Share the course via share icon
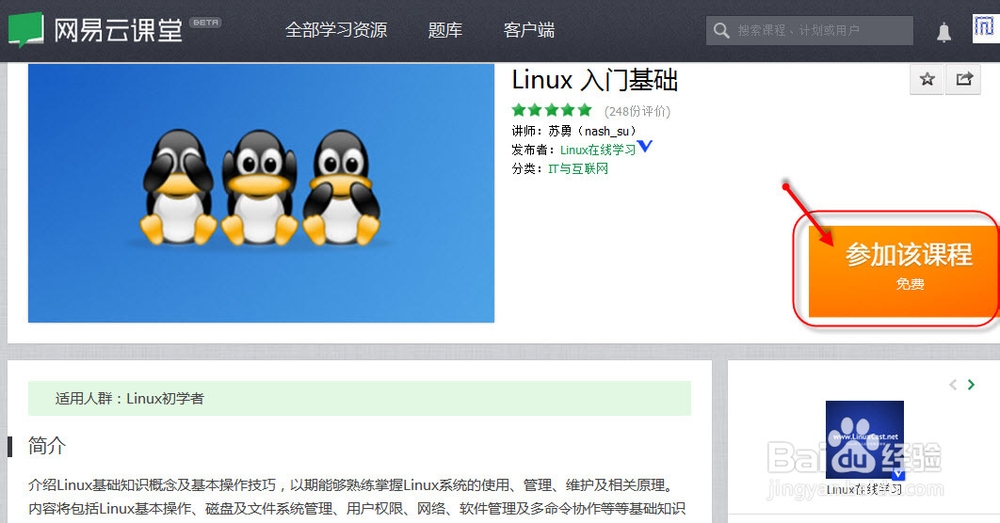 [x=964, y=79]
